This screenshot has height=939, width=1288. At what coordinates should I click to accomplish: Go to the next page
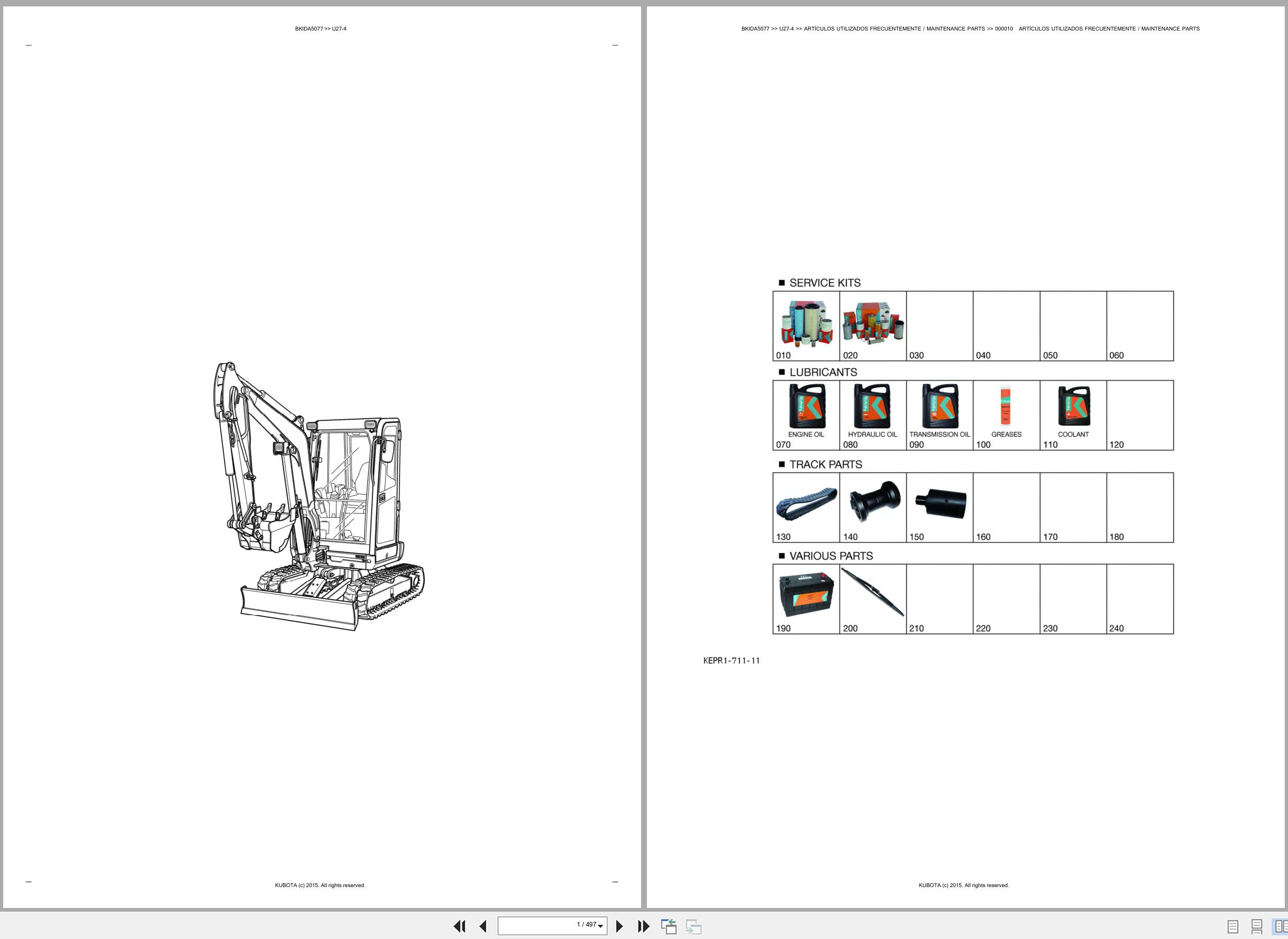click(620, 927)
